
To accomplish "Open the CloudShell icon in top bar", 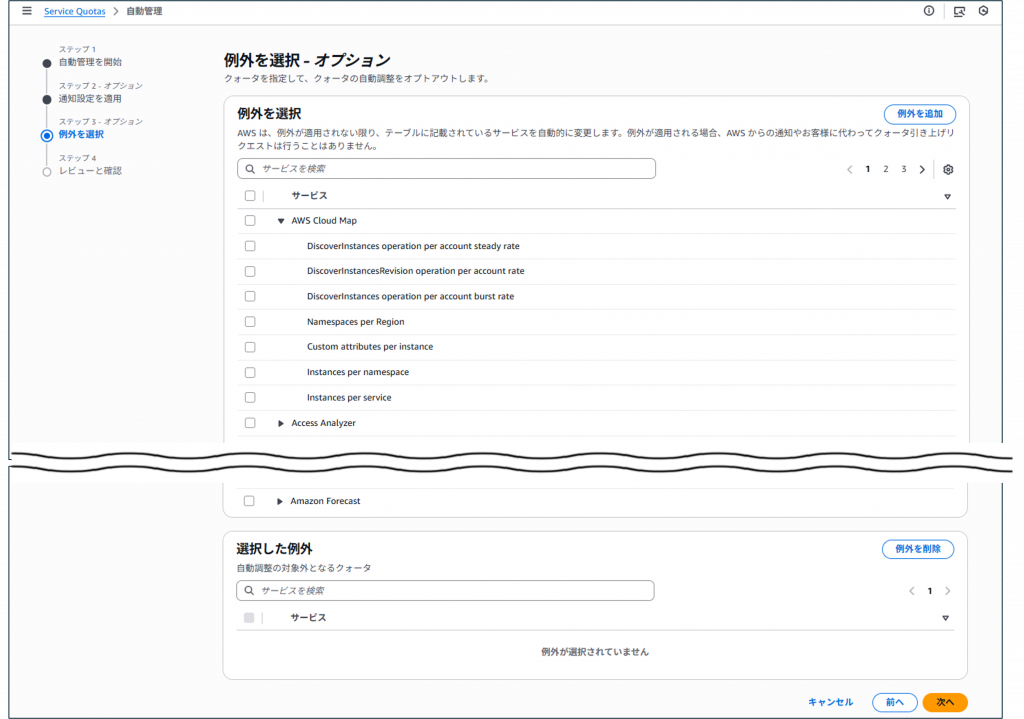I will pos(959,11).
